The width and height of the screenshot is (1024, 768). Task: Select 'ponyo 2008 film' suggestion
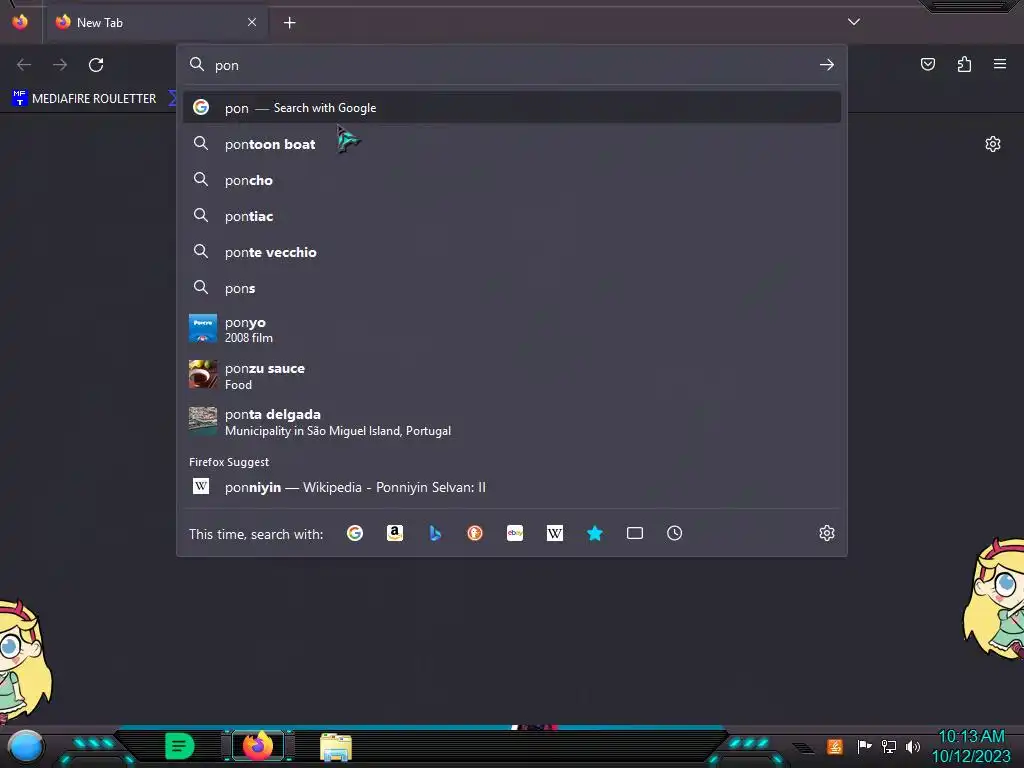coord(512,329)
